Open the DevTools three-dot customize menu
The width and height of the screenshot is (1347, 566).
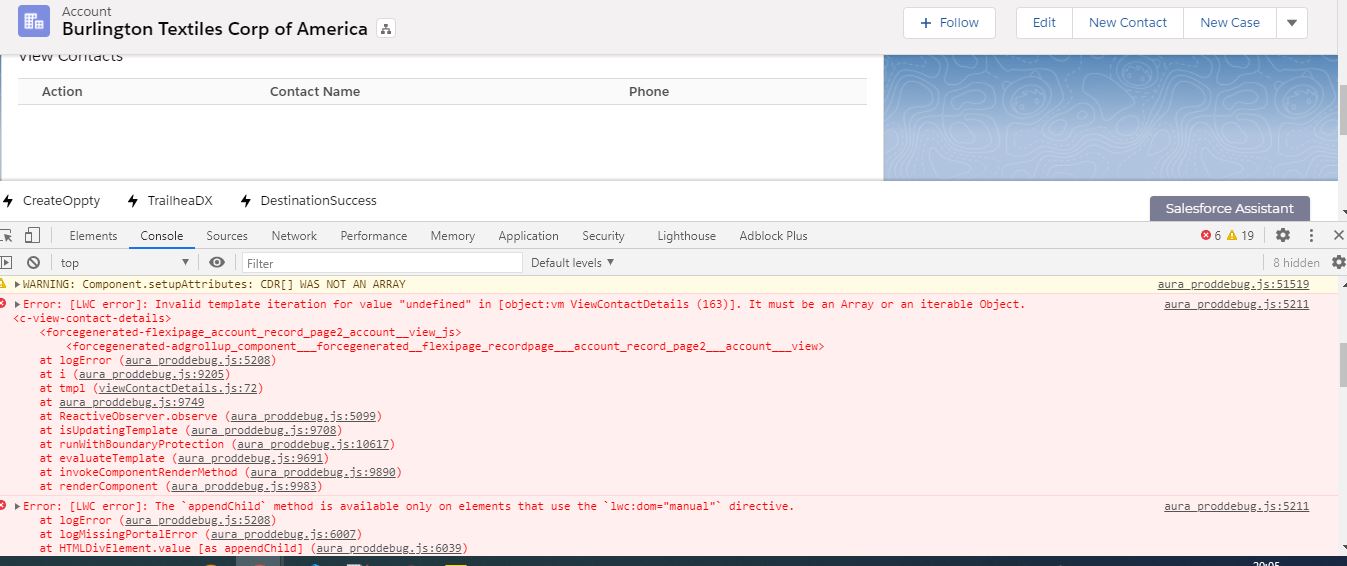(1311, 235)
